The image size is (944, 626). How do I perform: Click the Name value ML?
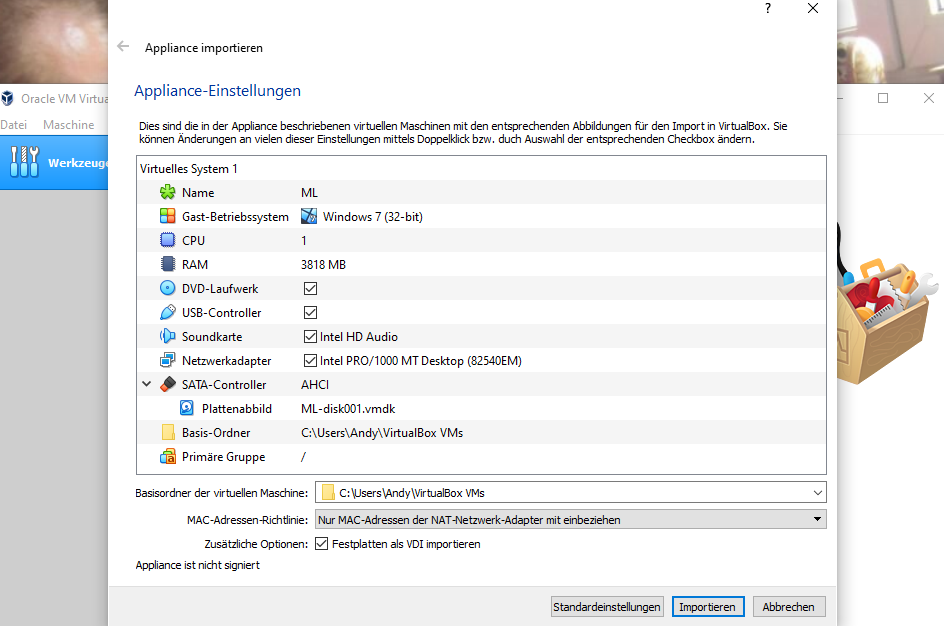(309, 193)
